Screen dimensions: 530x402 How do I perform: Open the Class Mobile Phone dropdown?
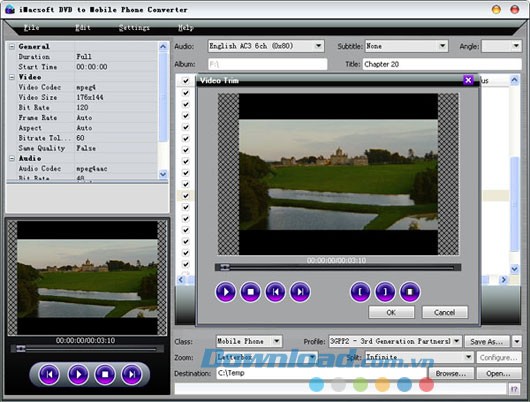point(276,341)
